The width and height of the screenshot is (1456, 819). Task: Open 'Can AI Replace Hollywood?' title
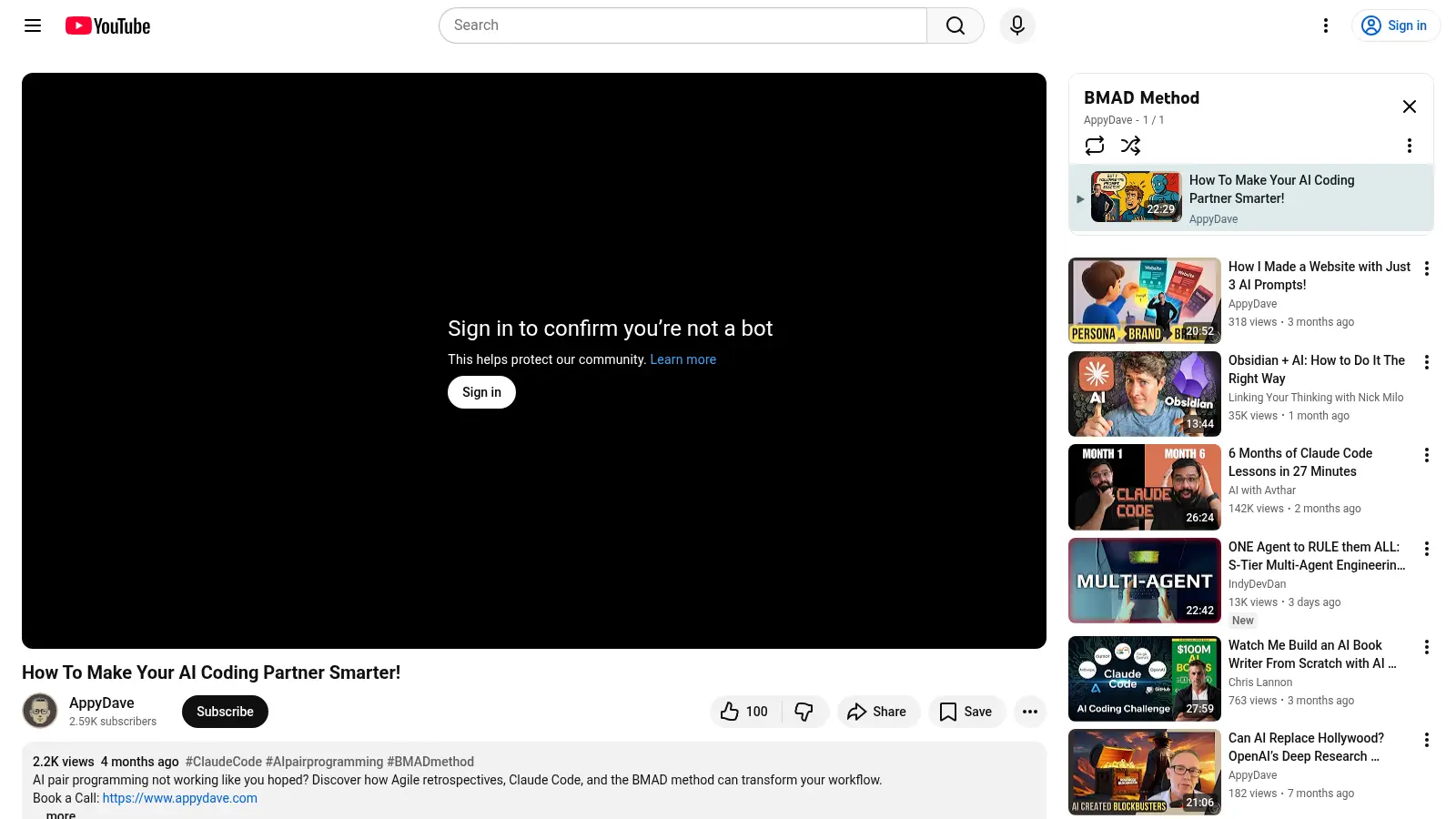pyautogui.click(x=1306, y=747)
